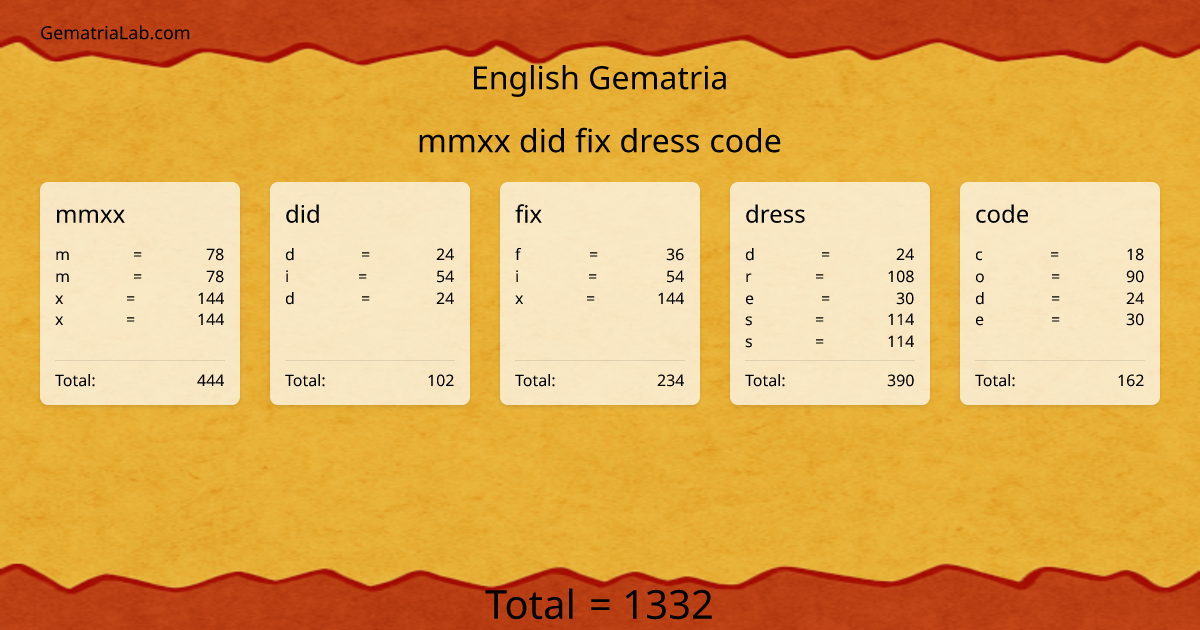Click letter o in the code card

point(980,276)
